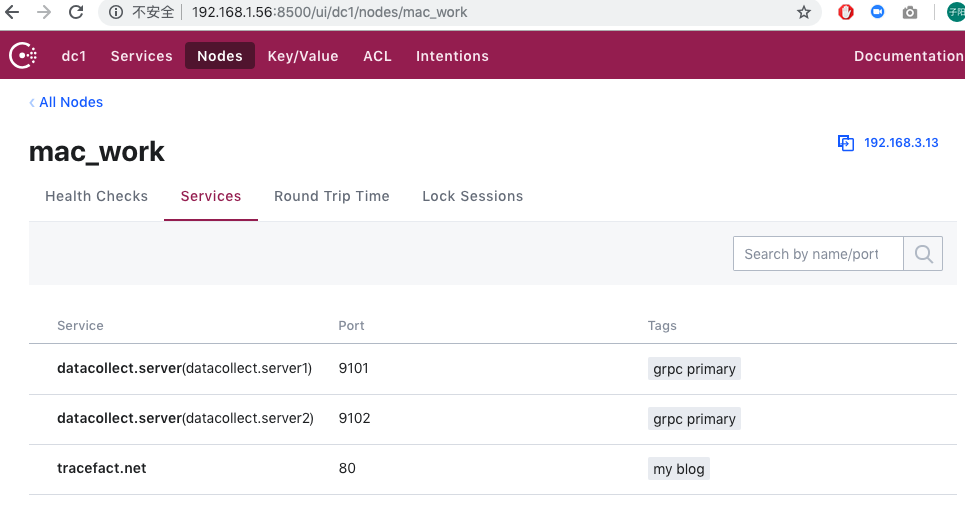Click the camera extension icon

[910, 13]
